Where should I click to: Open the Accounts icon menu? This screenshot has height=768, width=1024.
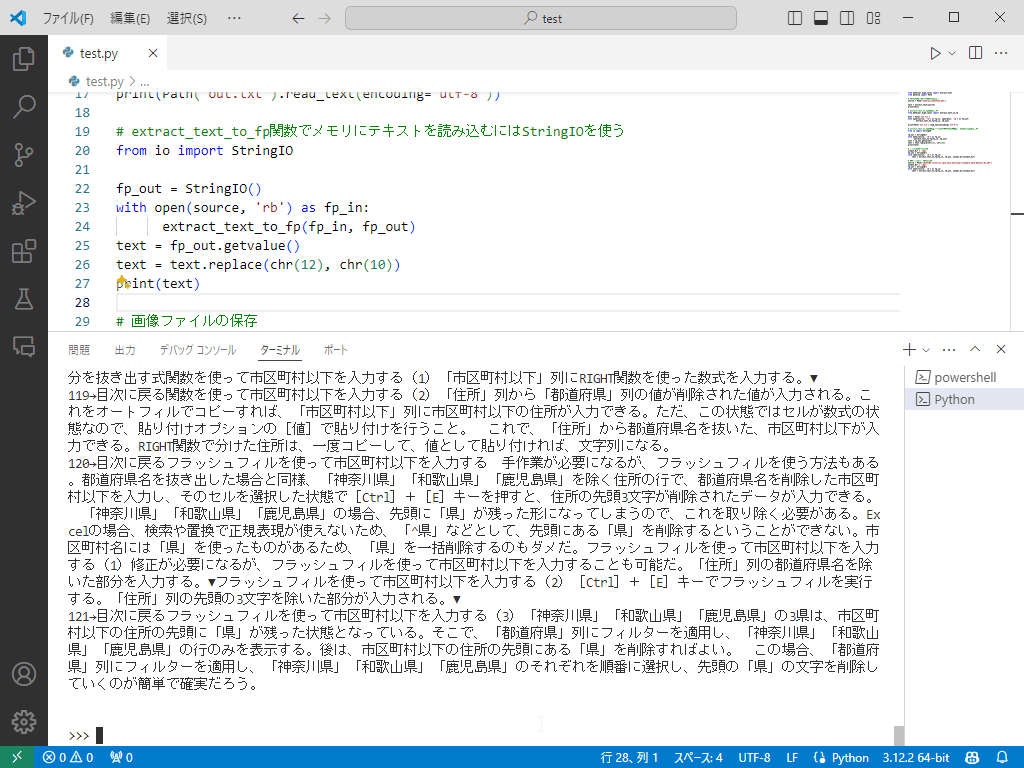pyautogui.click(x=23, y=674)
